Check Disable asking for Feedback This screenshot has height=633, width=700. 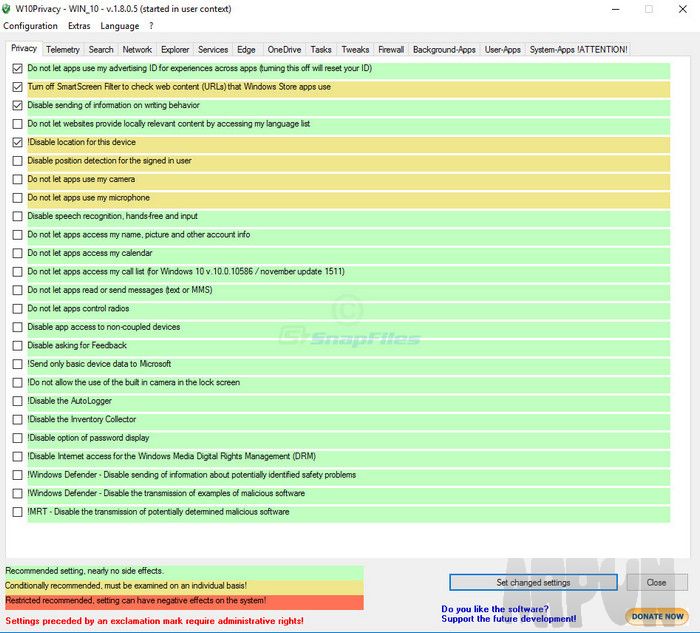(x=17, y=346)
